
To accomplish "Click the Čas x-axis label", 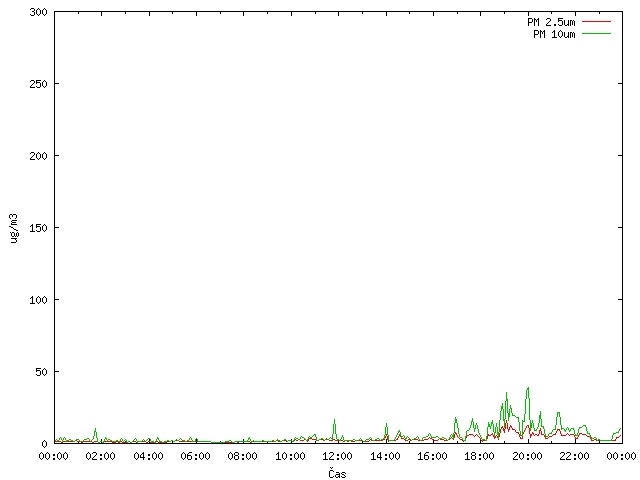I will click(x=337, y=473).
